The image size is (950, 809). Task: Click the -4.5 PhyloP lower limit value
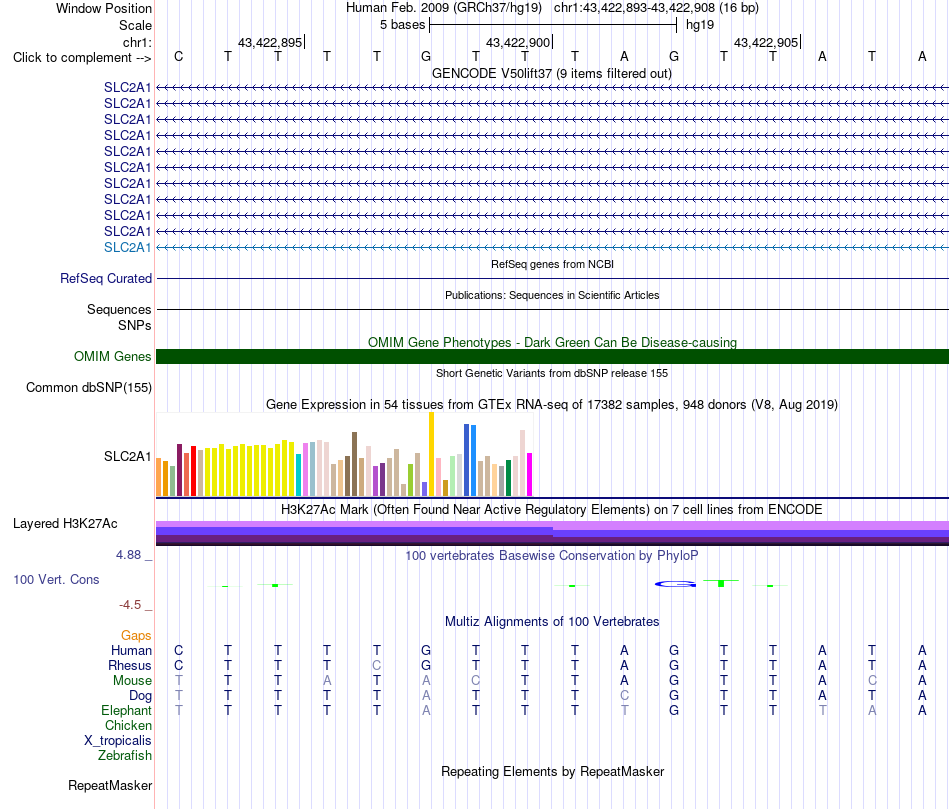tap(130, 605)
